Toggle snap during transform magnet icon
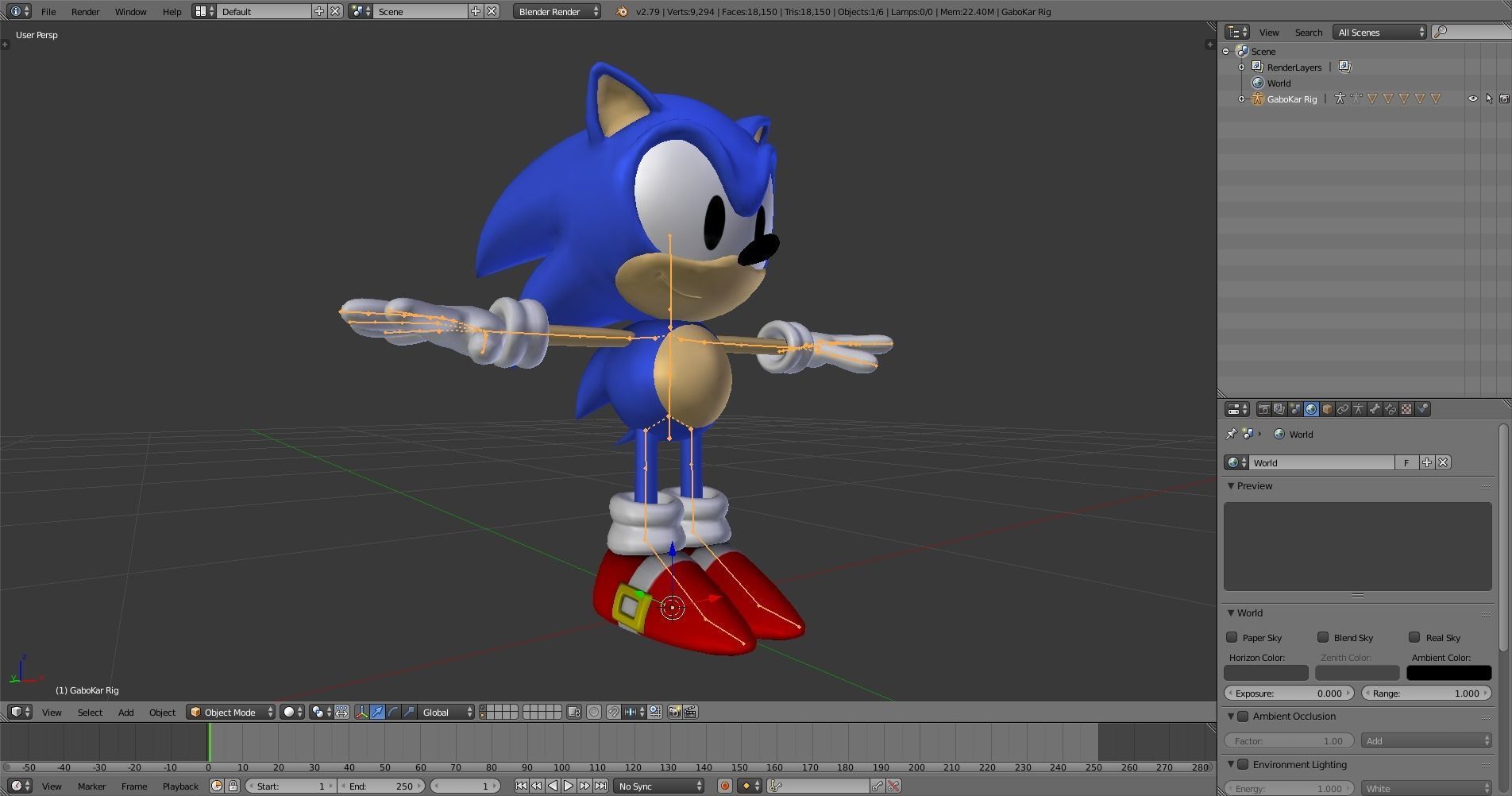This screenshot has height=796, width=1512. 614,712
